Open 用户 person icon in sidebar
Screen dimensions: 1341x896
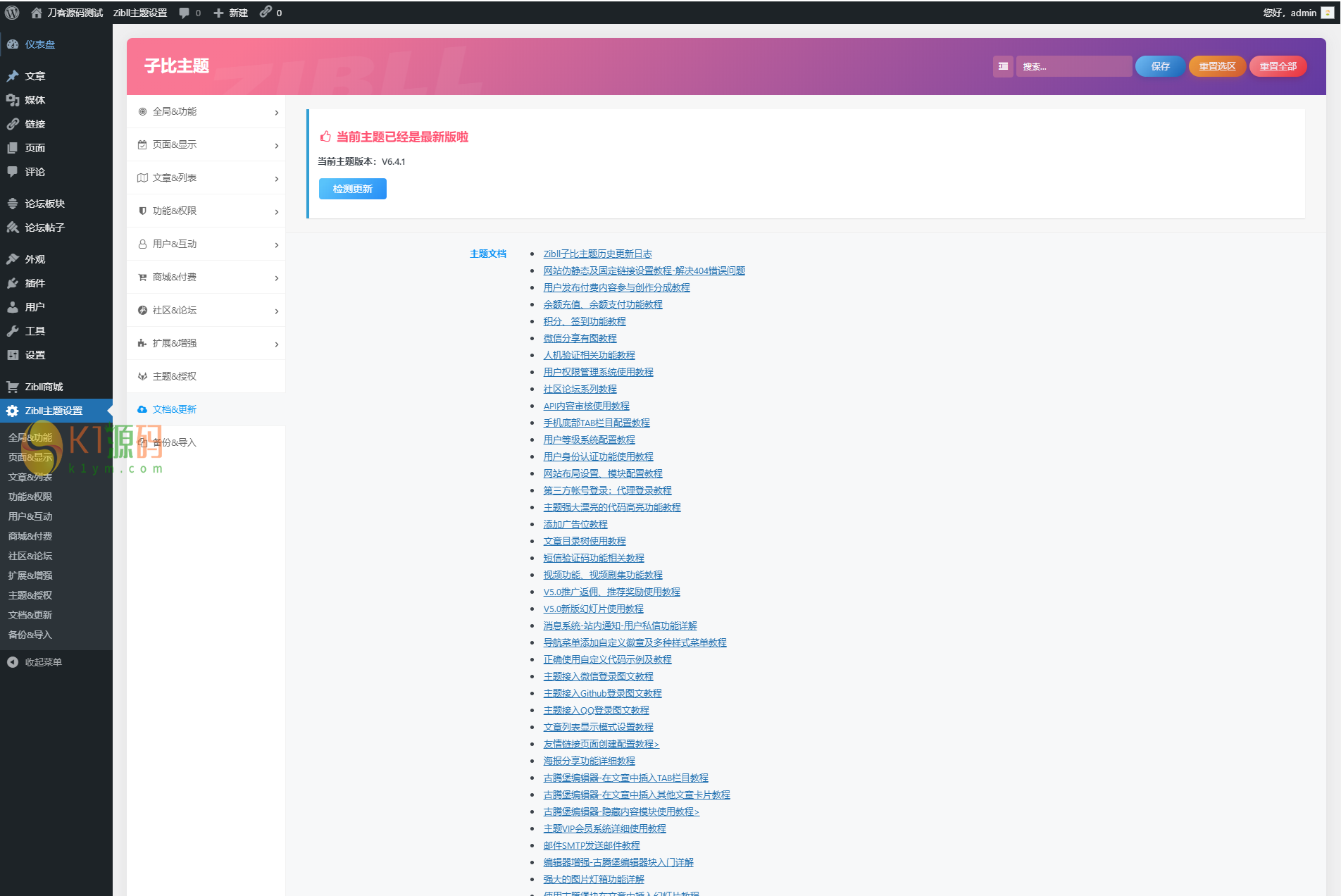coord(13,307)
